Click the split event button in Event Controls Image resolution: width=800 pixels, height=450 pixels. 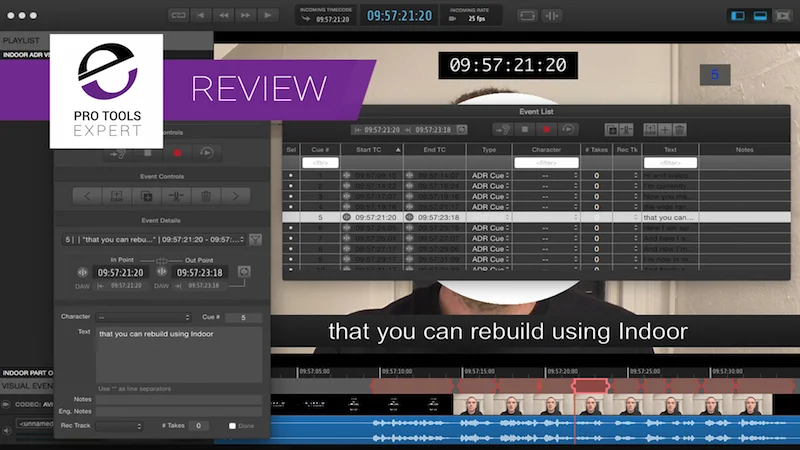click(x=176, y=196)
